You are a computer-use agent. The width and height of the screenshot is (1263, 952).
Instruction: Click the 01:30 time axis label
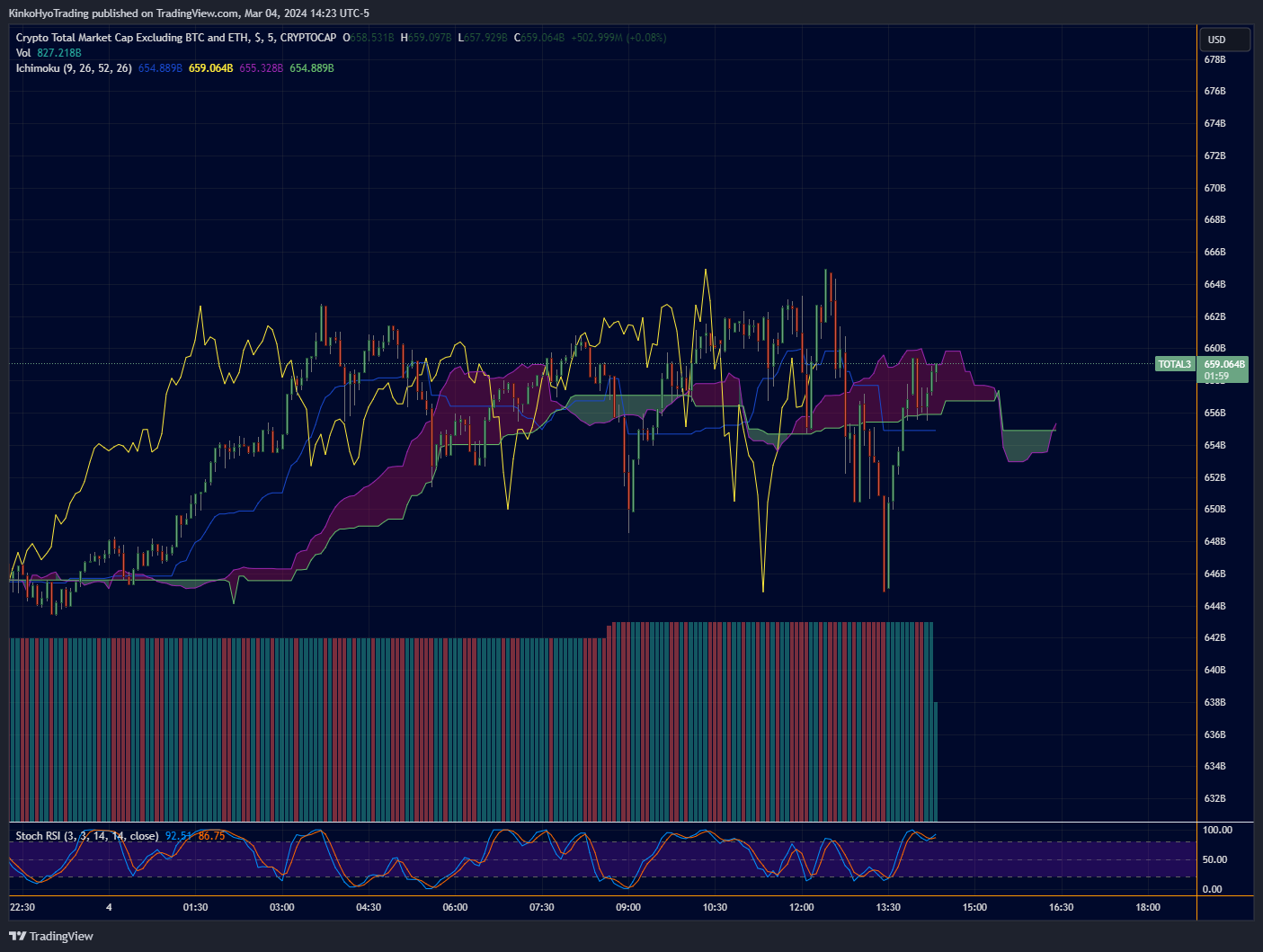pyautogui.click(x=195, y=907)
